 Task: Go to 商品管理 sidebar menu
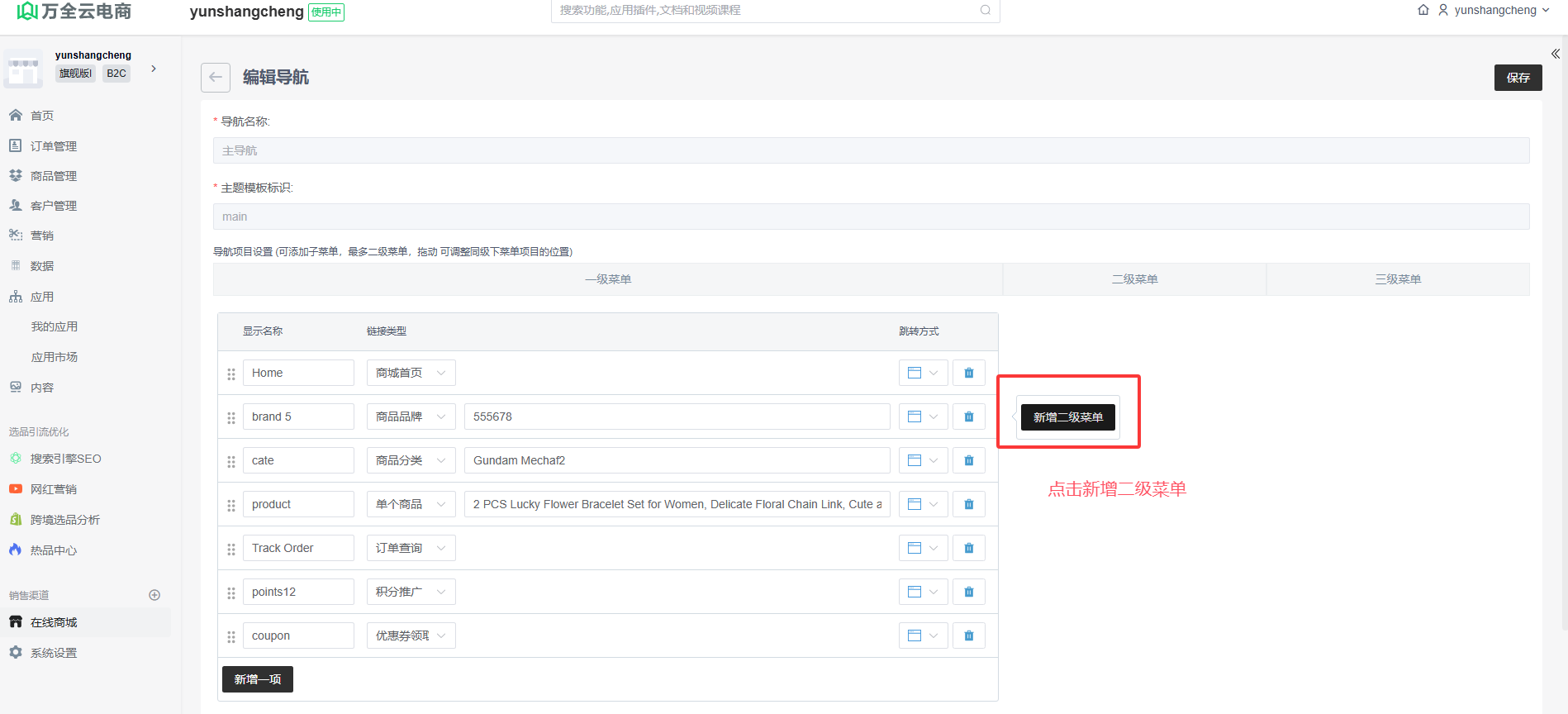click(x=54, y=176)
